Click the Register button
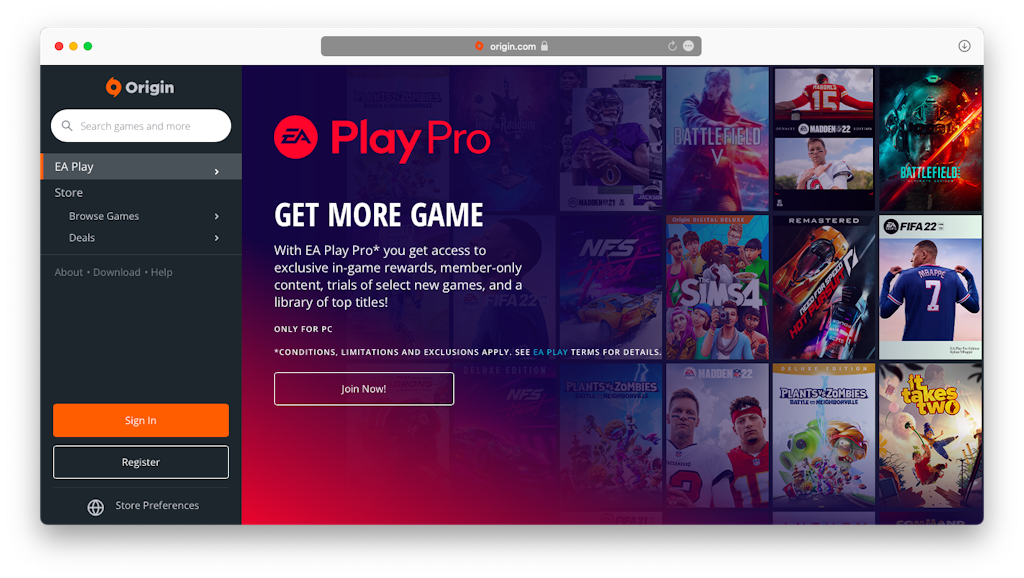Screen dimensions: 1024x578 coord(141,462)
